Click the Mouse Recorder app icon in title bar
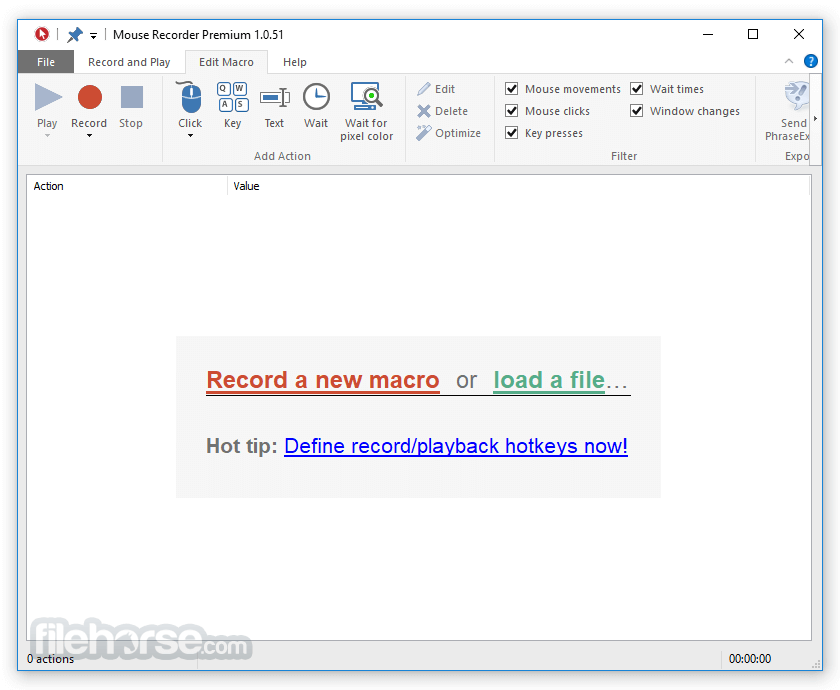Screen dimensions: 840x690 click(41, 34)
